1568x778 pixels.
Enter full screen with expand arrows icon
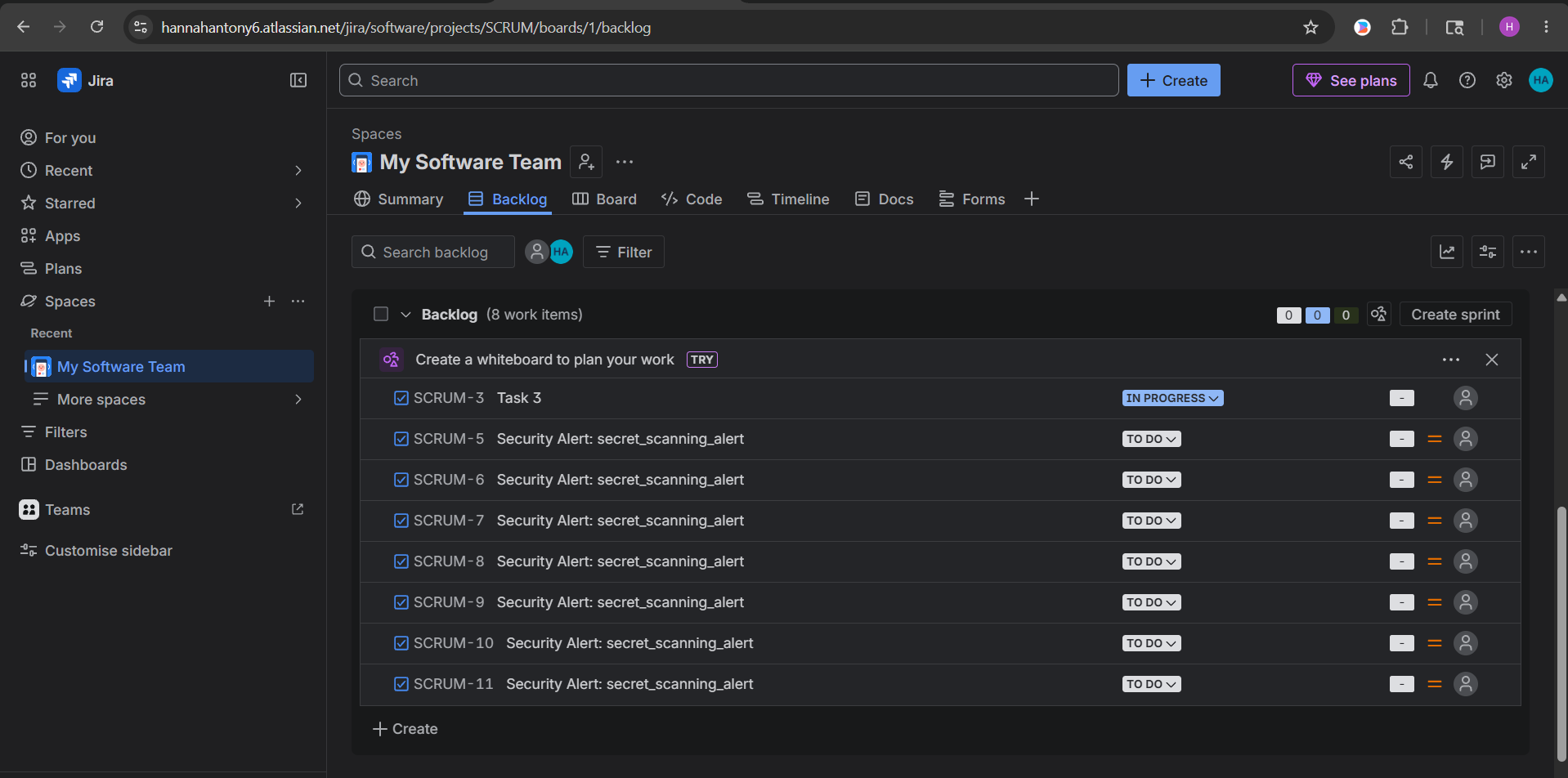click(1529, 162)
